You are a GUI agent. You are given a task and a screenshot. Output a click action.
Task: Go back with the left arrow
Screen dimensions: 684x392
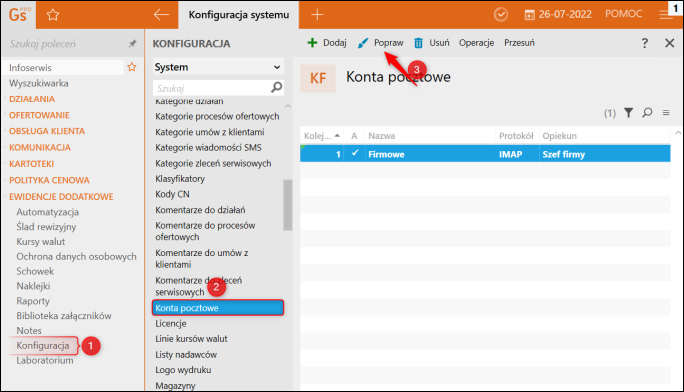click(161, 15)
